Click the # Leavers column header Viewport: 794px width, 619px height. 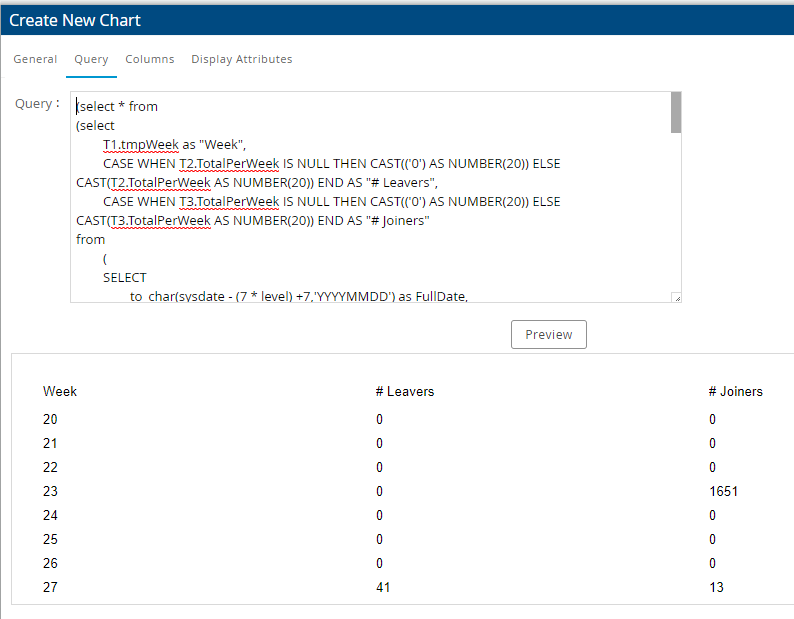(405, 391)
